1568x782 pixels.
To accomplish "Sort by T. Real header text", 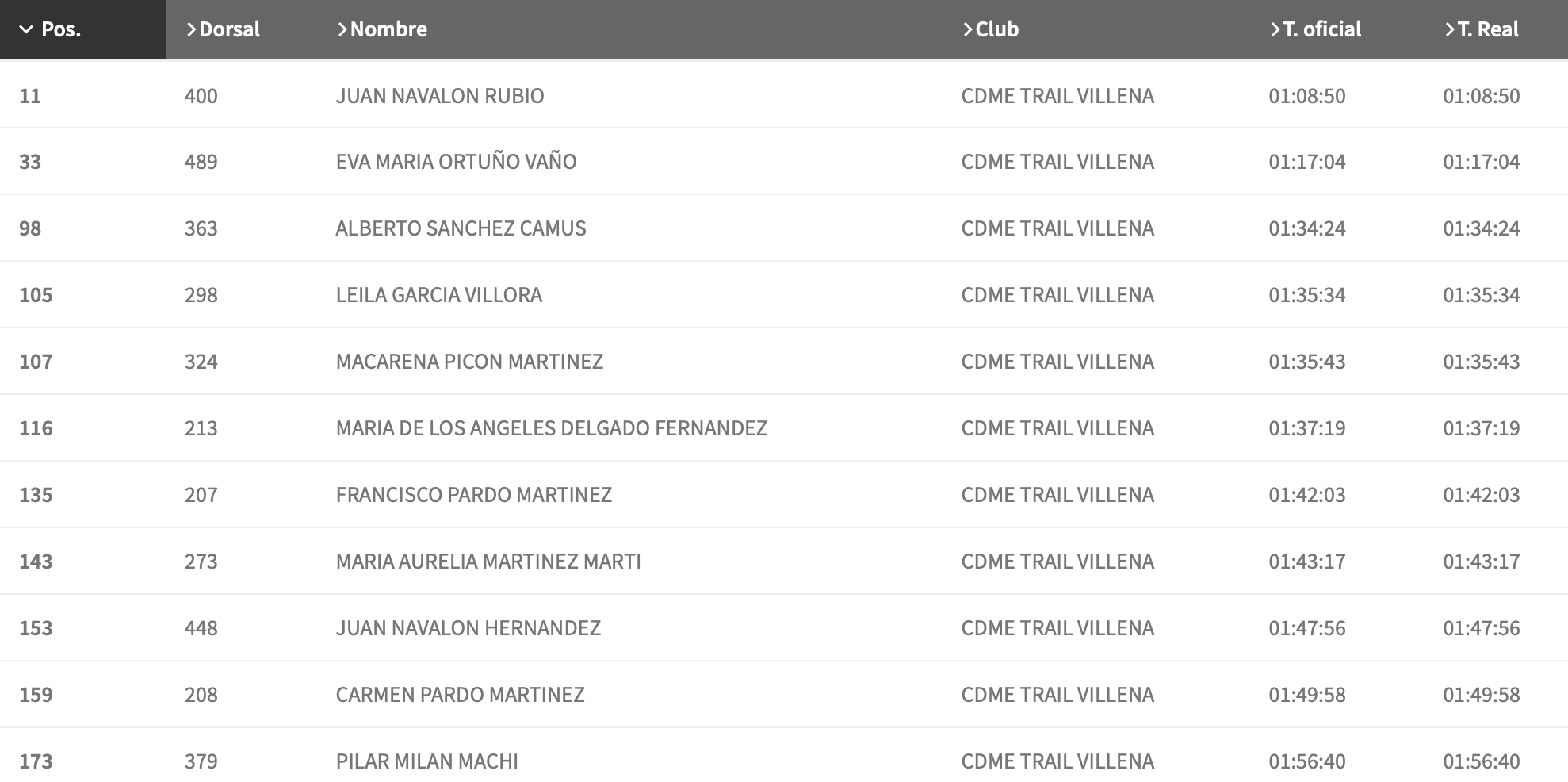I will point(1487,30).
